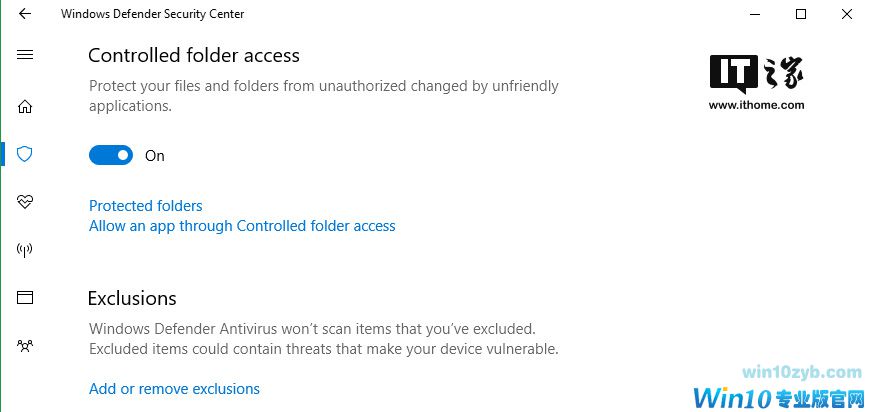Viewport: 870px width, 412px height.
Task: Open Firewall & network protection icon
Action: pos(25,250)
